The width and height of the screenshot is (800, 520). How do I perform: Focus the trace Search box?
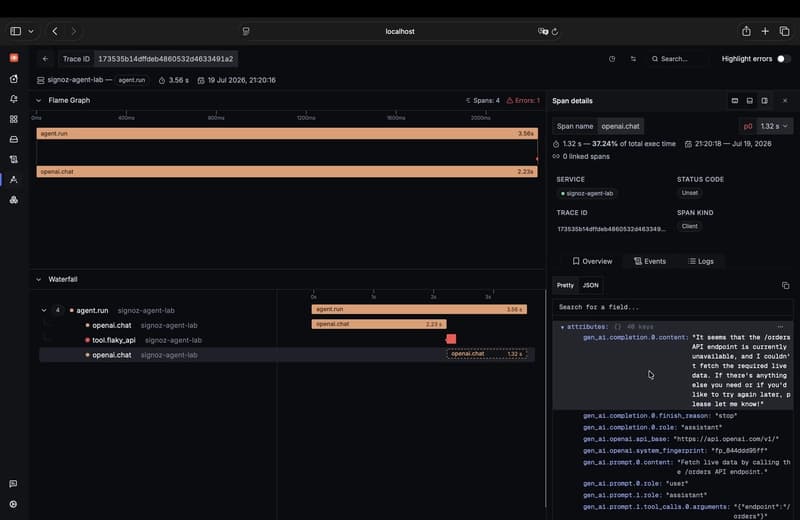[678, 59]
